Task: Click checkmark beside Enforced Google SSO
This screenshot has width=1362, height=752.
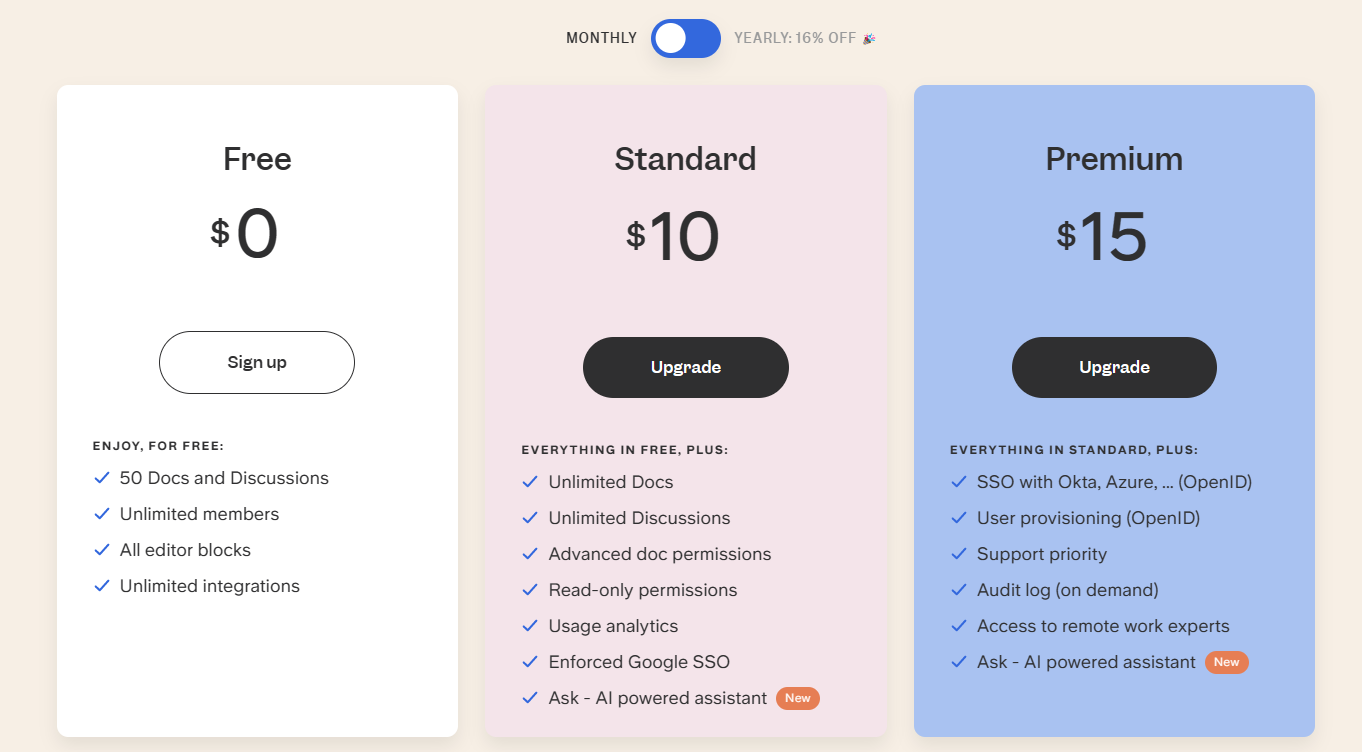Action: coord(530,662)
